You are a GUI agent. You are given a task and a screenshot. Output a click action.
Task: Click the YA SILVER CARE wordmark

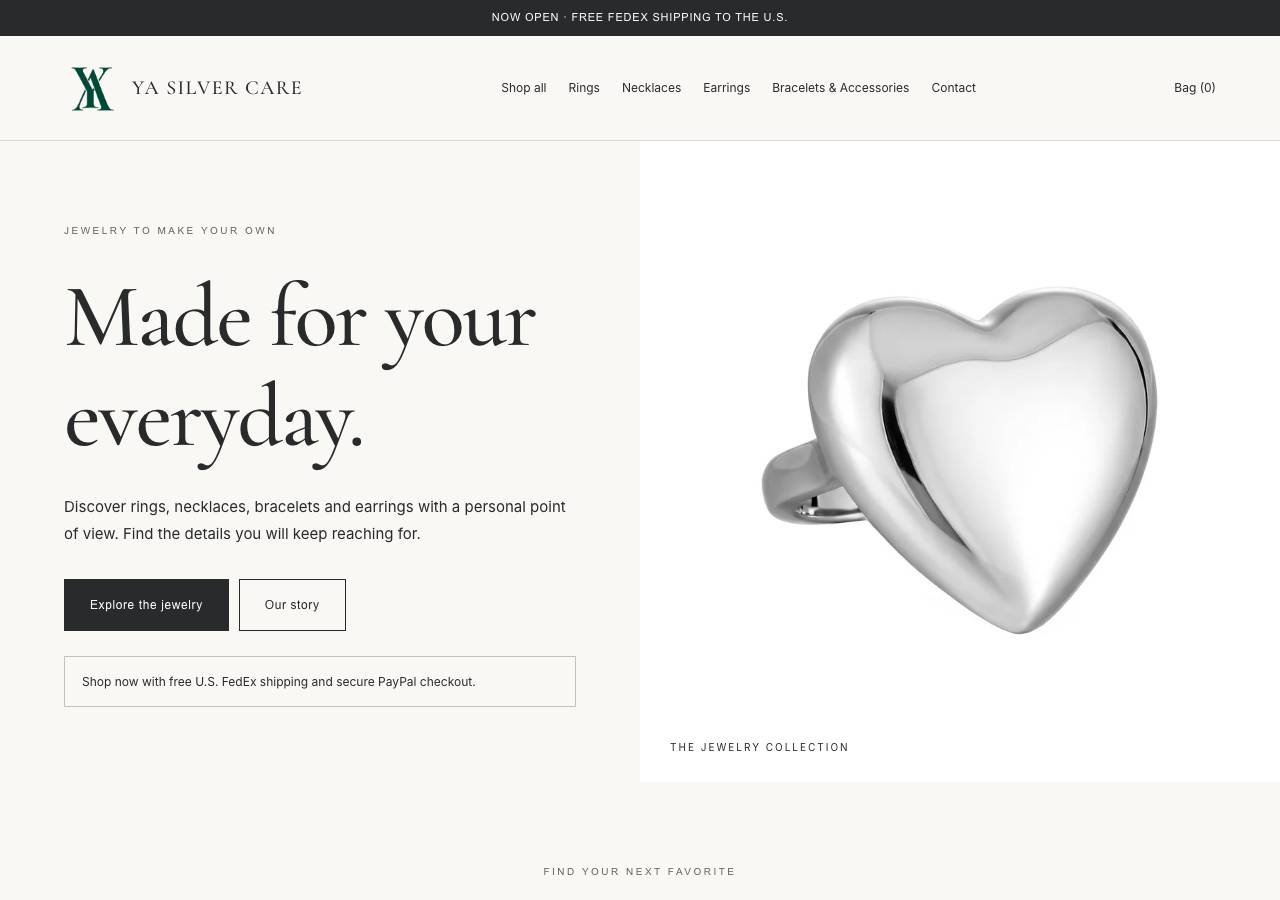click(217, 88)
